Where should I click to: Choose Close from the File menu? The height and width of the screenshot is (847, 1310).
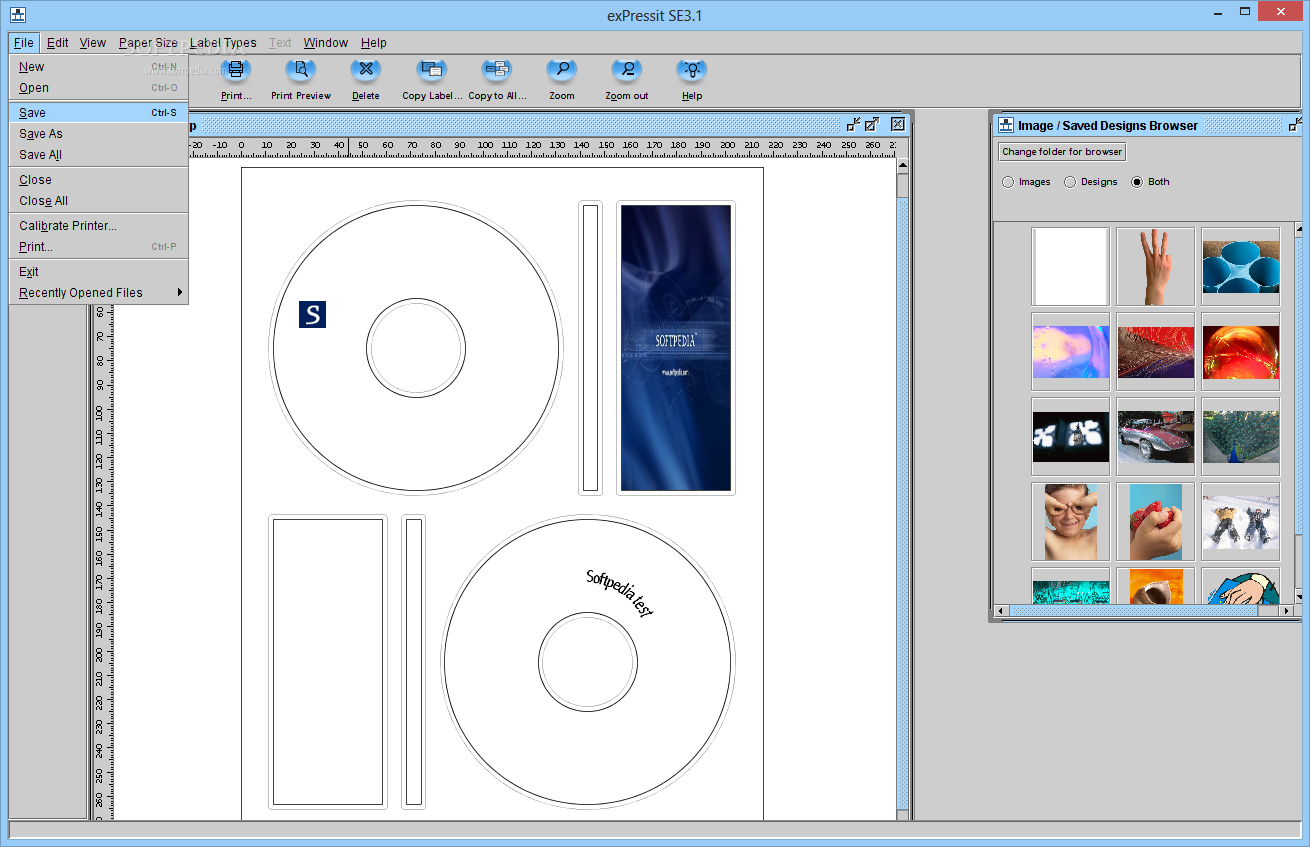point(99,180)
